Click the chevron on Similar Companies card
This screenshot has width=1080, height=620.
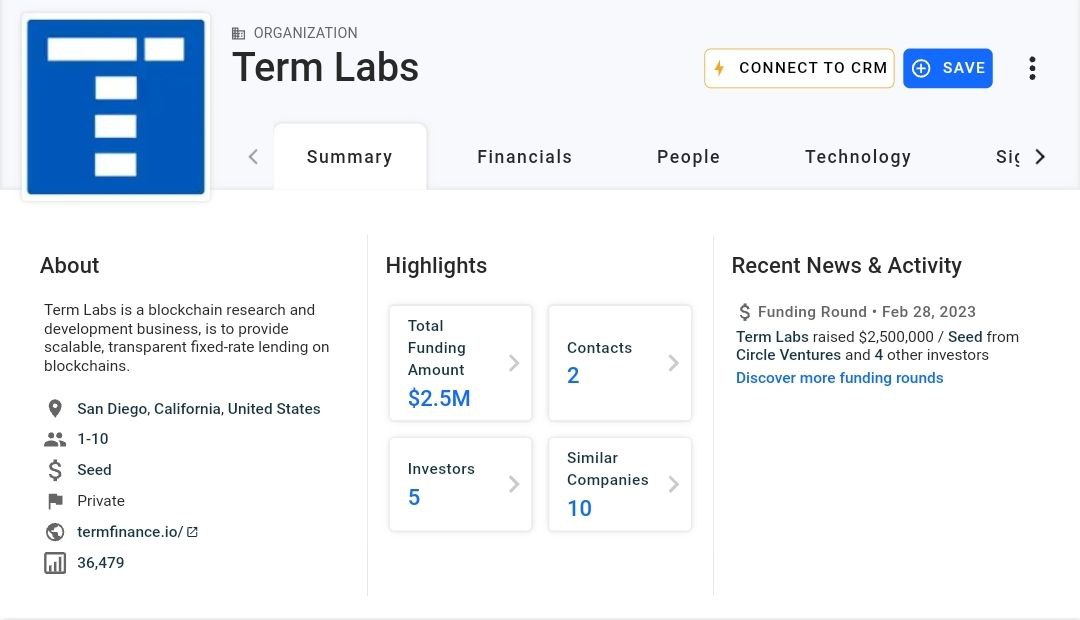point(674,484)
